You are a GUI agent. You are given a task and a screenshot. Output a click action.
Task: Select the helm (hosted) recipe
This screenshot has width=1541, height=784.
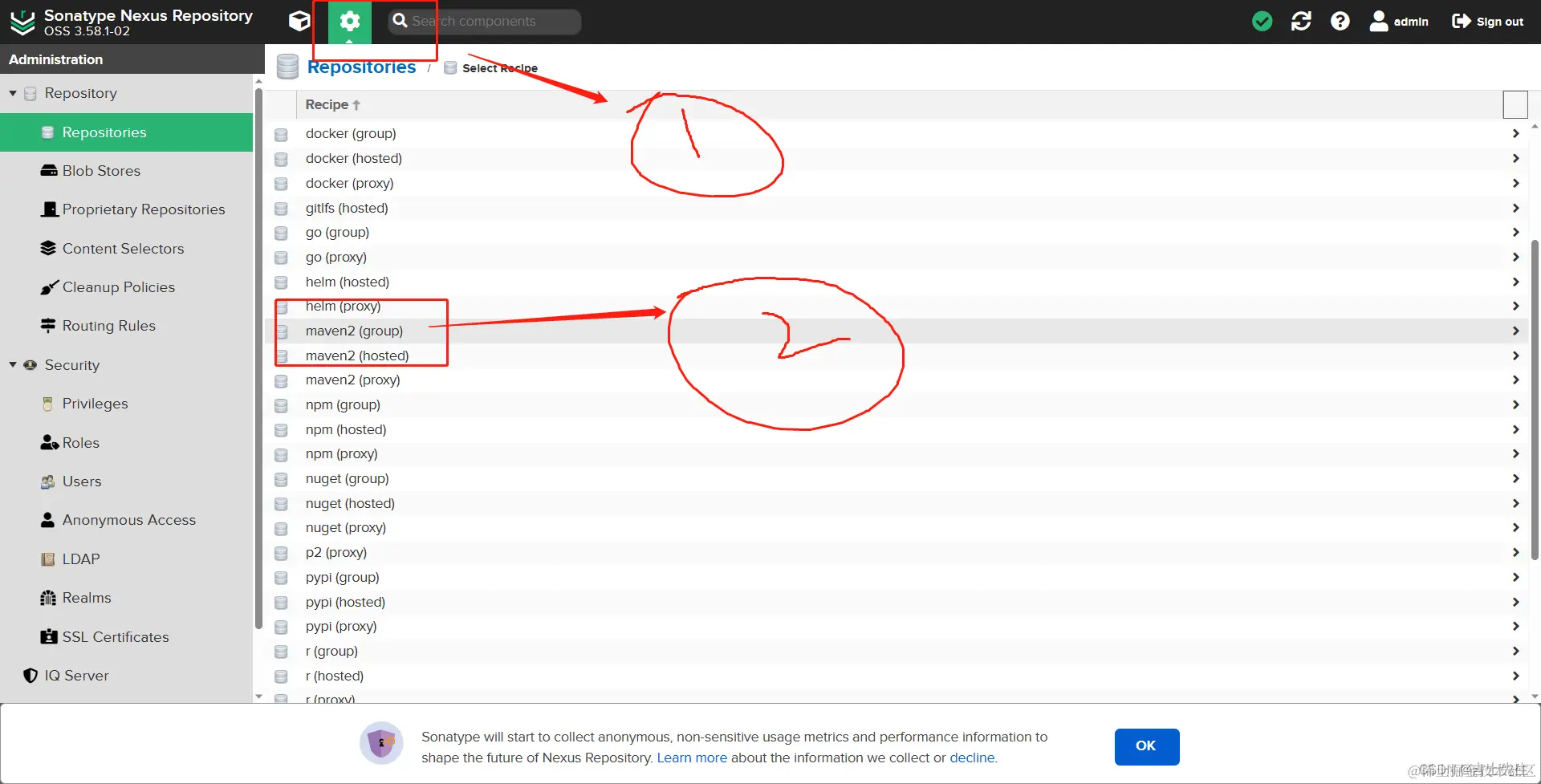348,282
